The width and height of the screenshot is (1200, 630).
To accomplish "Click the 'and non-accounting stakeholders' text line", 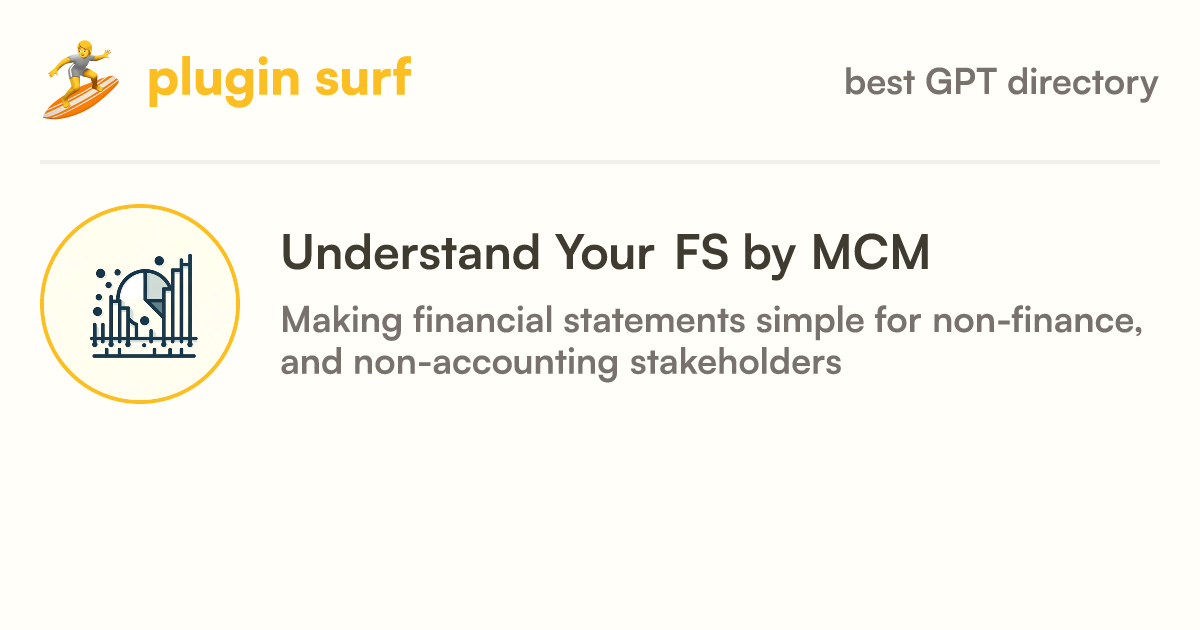I will [x=561, y=362].
